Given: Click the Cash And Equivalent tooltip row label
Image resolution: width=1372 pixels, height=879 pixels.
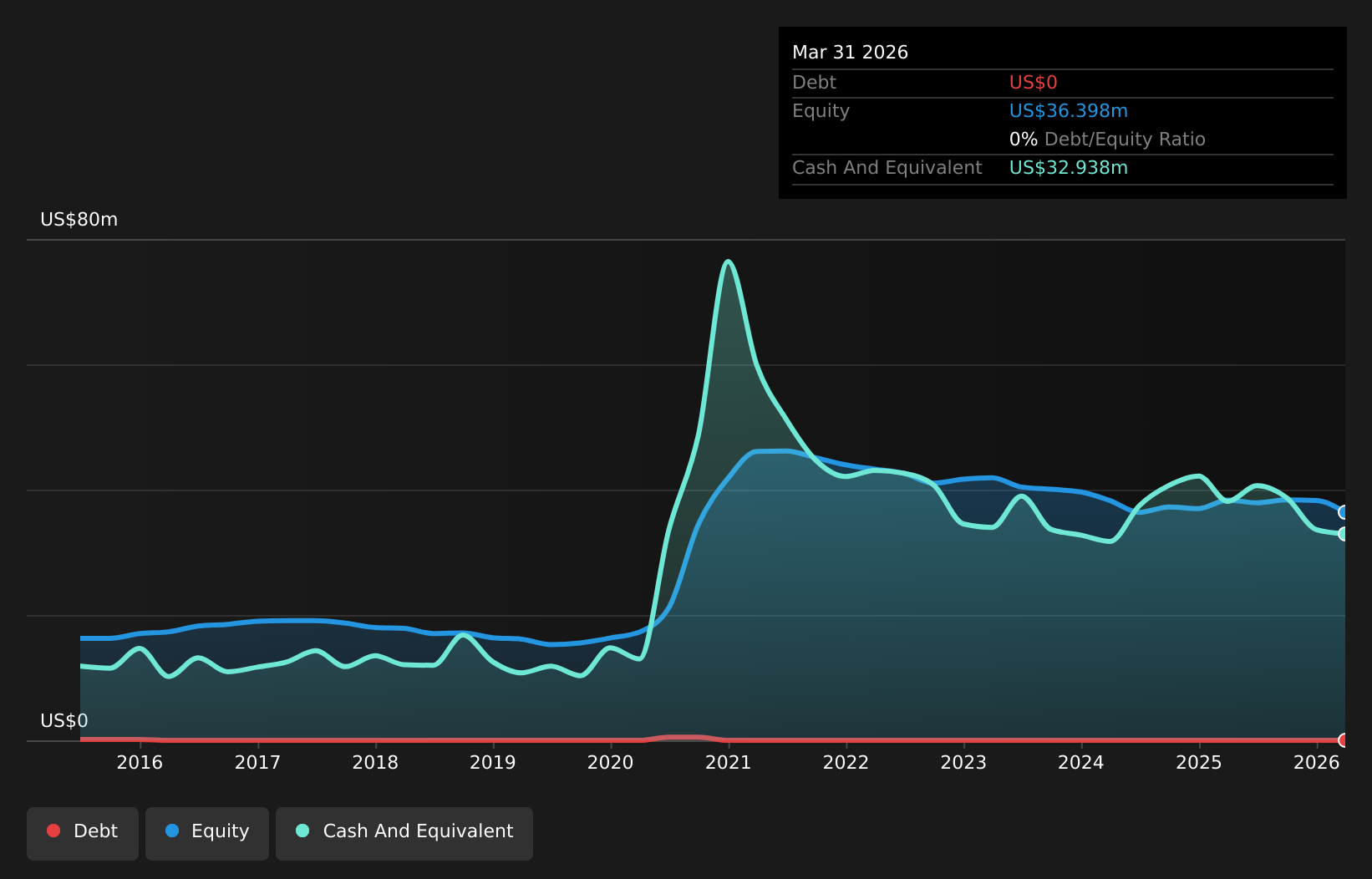Looking at the screenshot, I should (x=887, y=168).
